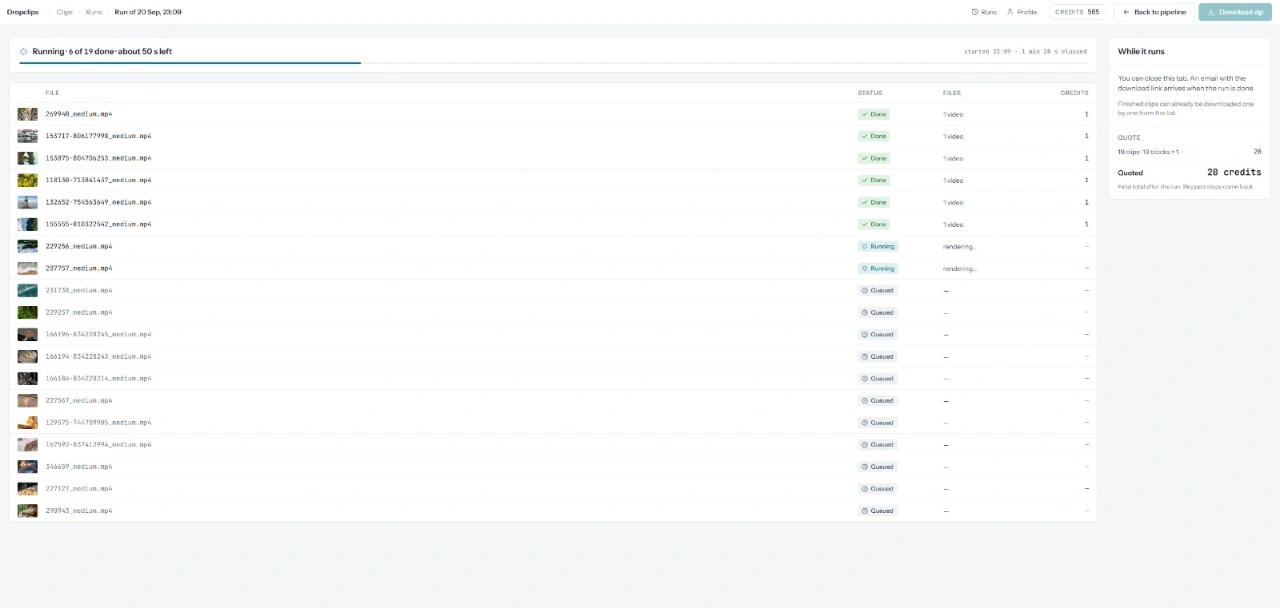Open the Profile user icon link

1022,12
